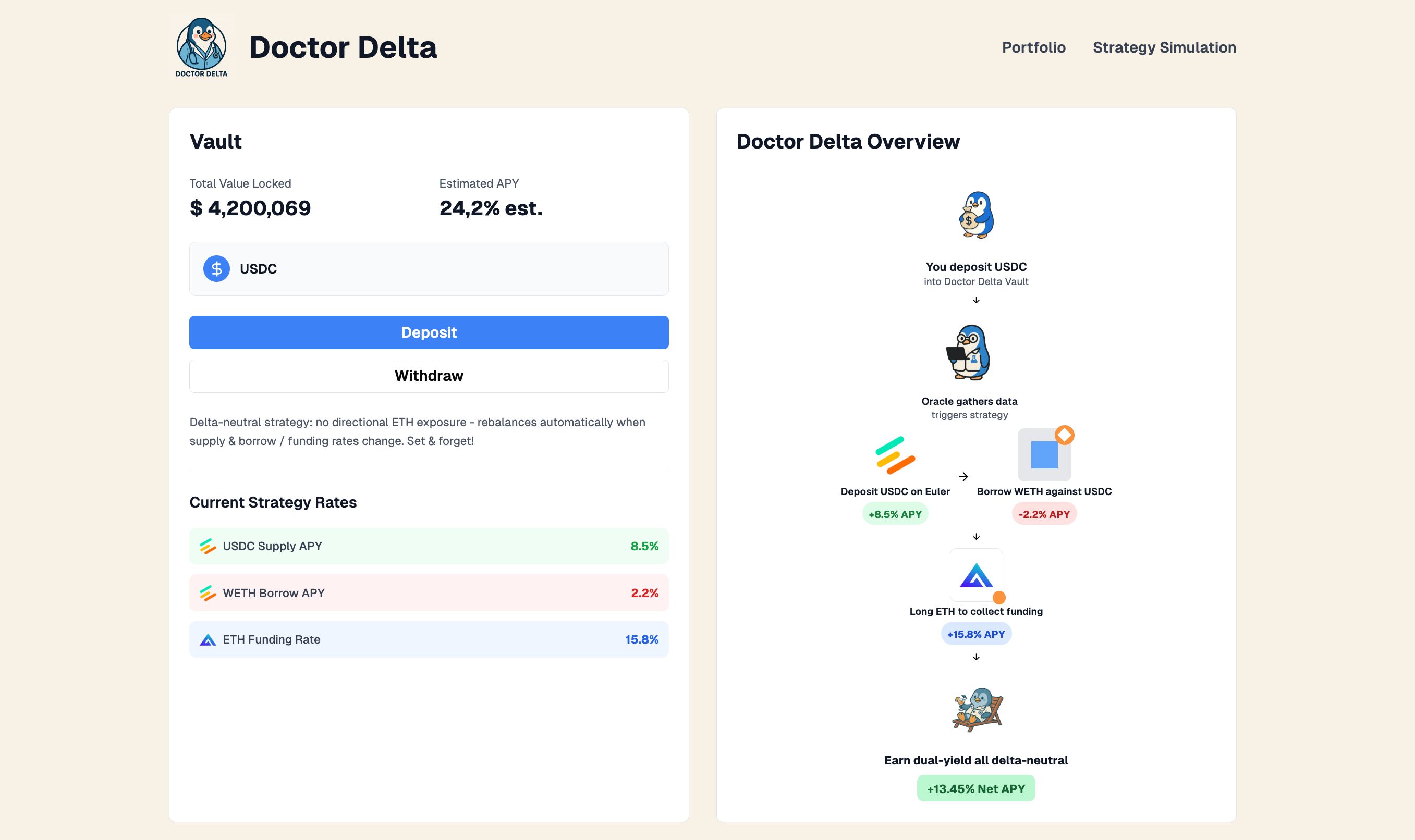Click the orange dot badge on Long ETH icon
The width and height of the screenshot is (1415, 840).
tap(999, 598)
